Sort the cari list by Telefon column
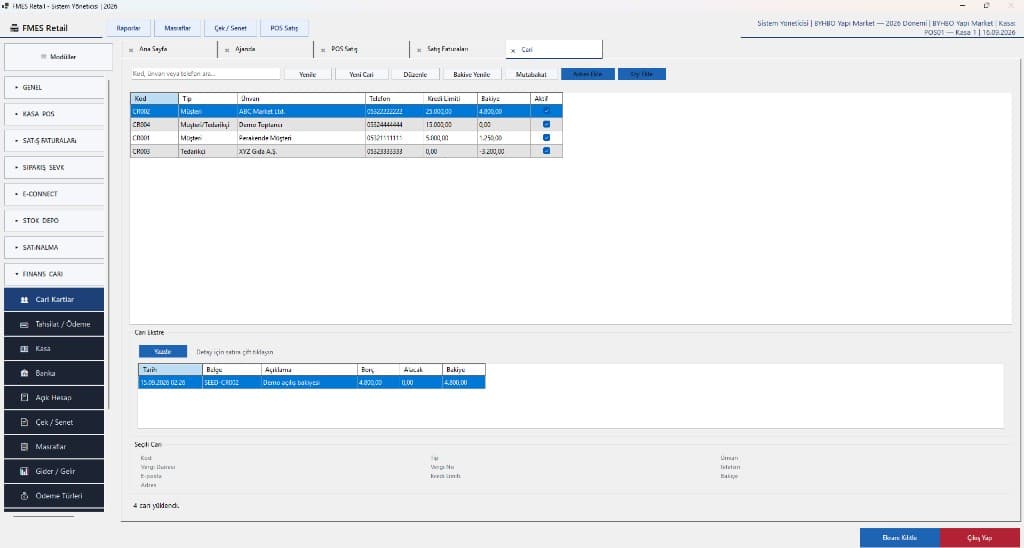Viewport: 1024px width, 548px height. point(394,99)
